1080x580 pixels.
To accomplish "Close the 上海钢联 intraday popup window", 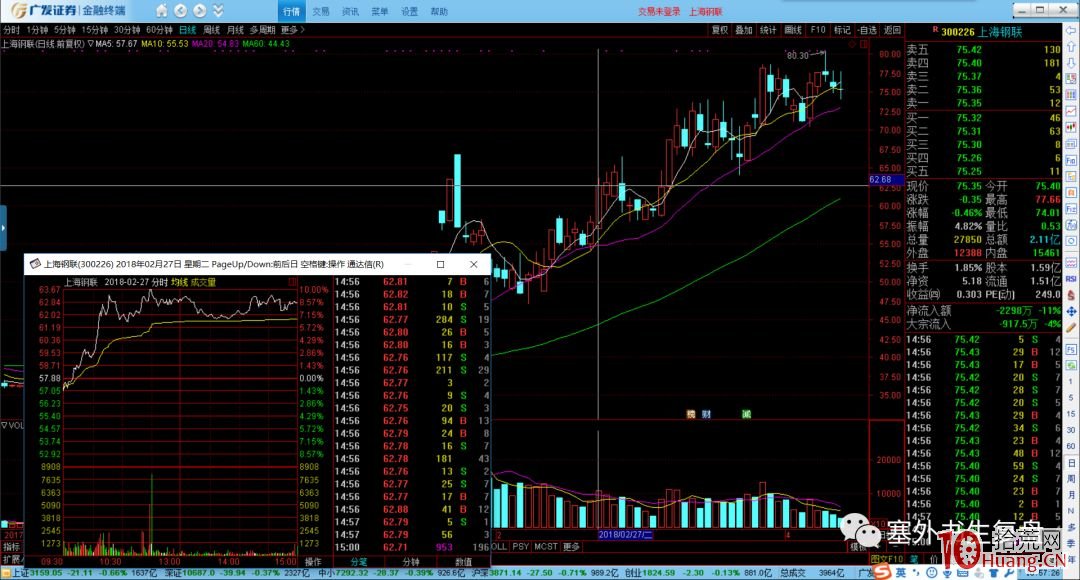I will [474, 265].
